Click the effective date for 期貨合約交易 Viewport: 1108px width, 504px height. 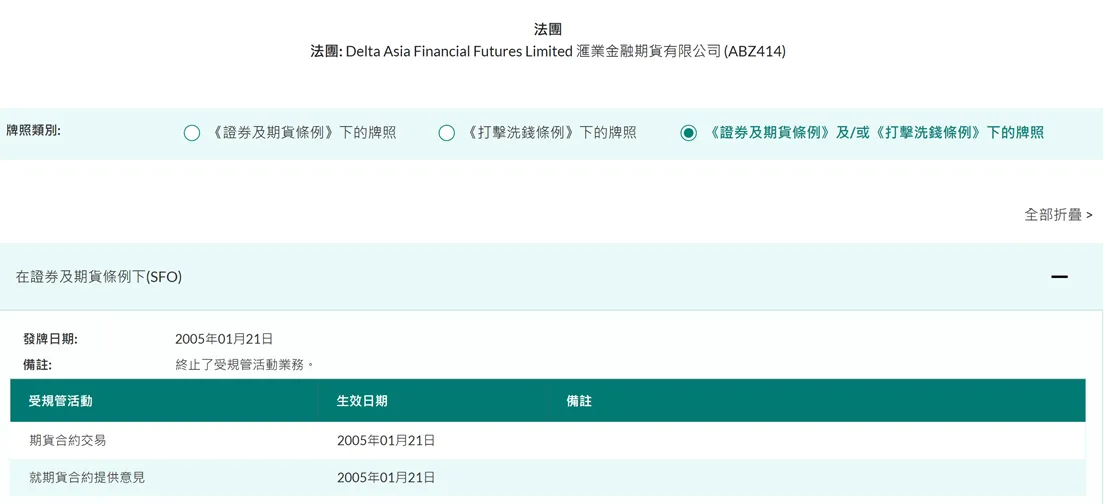tap(386, 440)
